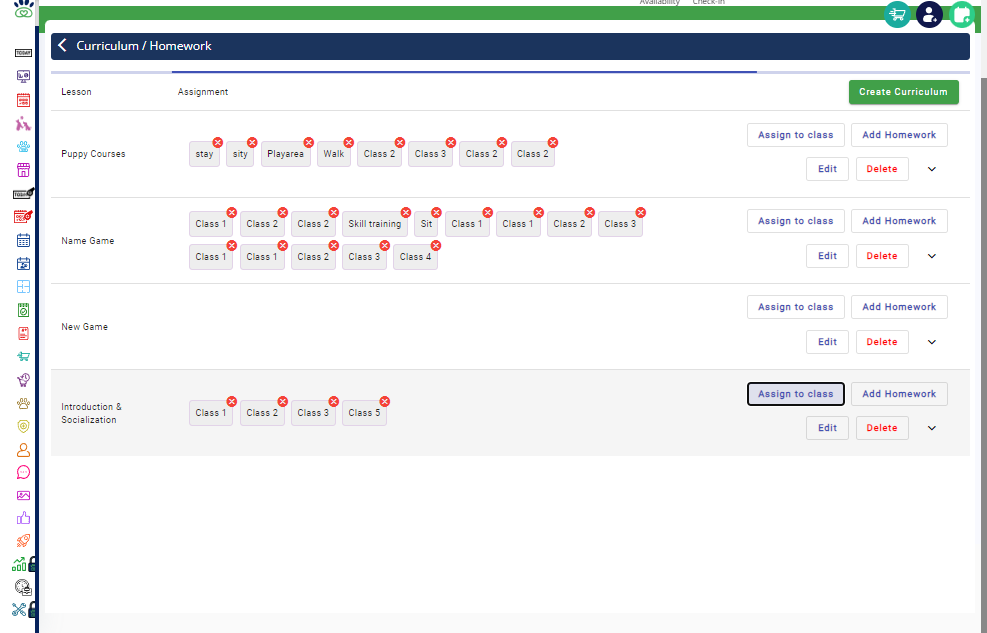The height and width of the screenshot is (633, 987).
Task: Remove the 'Sit' tag from Name Game
Action: point(436,213)
